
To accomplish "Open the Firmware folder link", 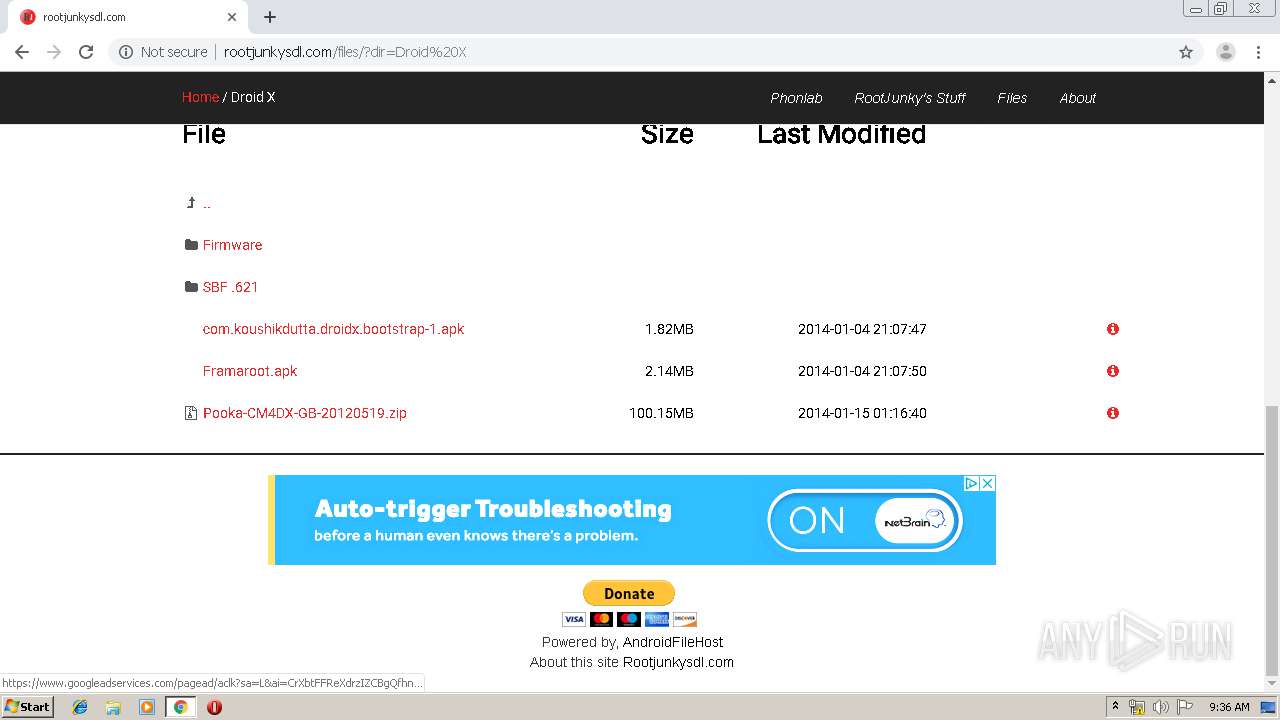I will pos(232,245).
